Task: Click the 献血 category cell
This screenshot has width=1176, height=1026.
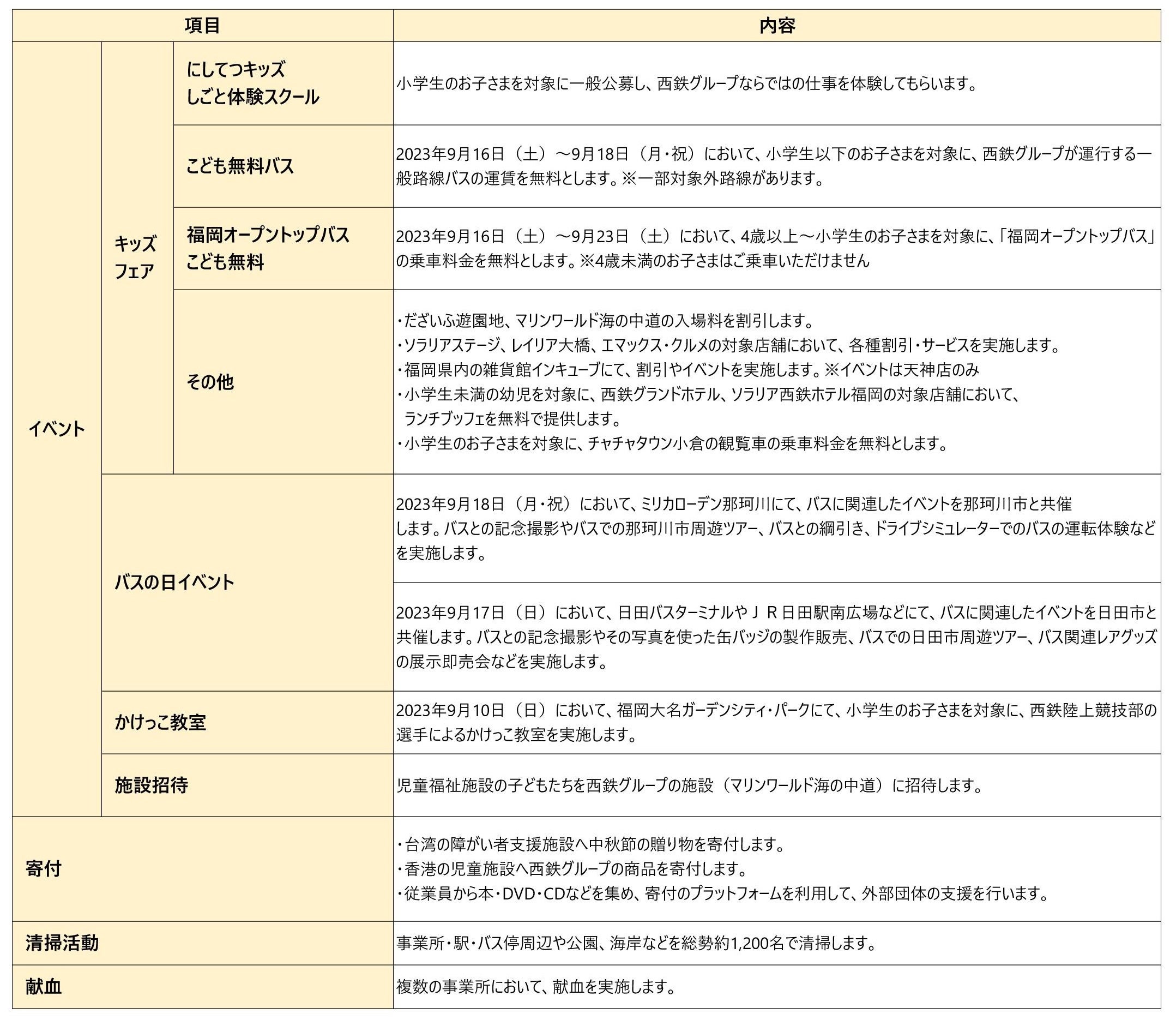Action: click(x=44, y=987)
